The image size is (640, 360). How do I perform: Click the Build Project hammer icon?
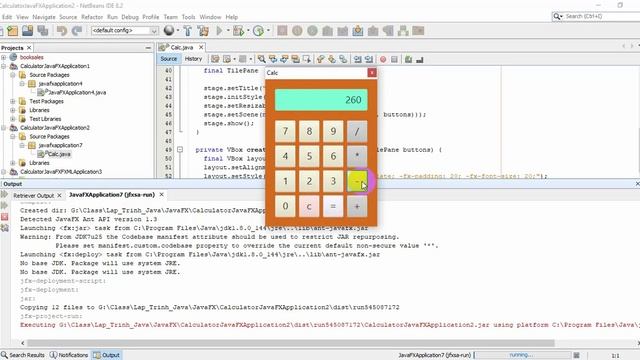tap(187, 31)
